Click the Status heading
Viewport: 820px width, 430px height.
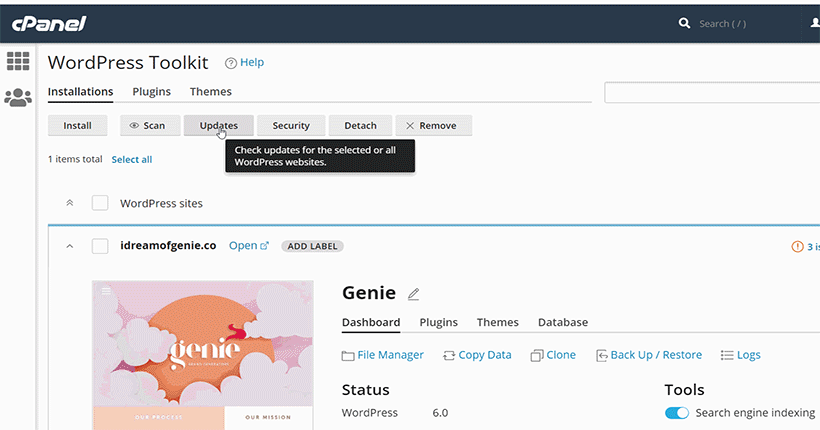(x=366, y=390)
